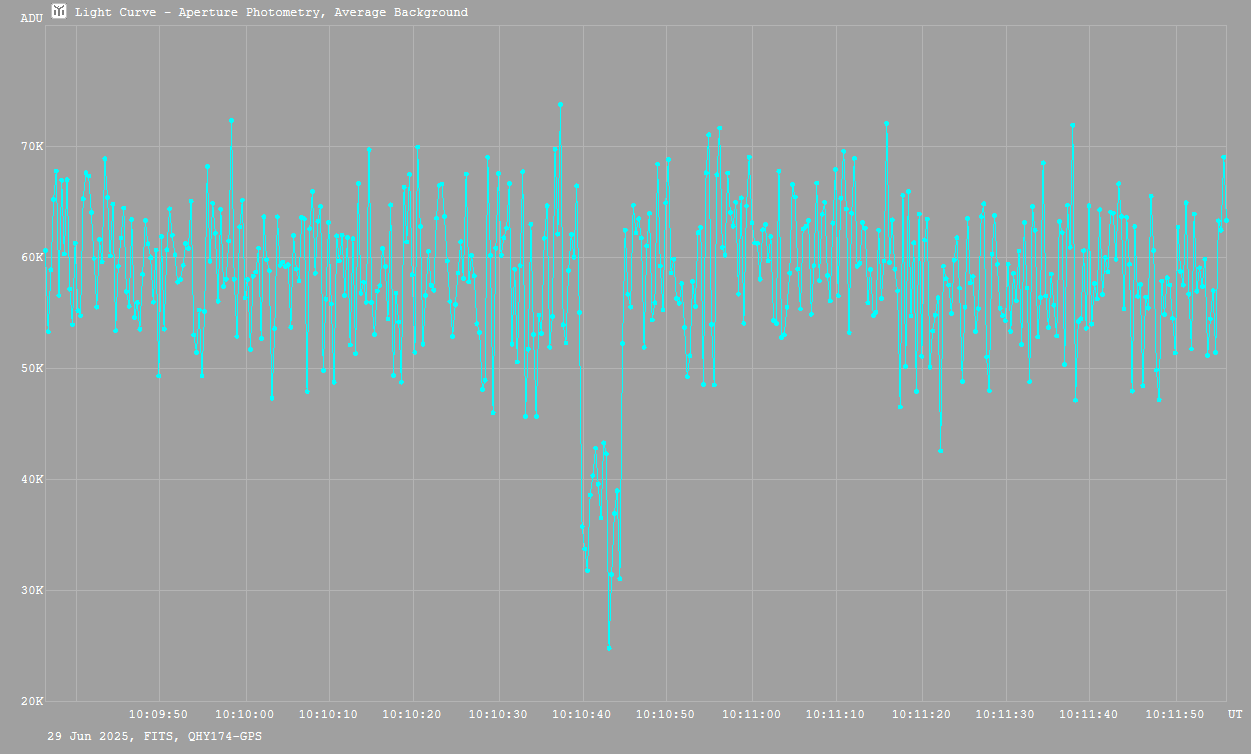This screenshot has height=754, width=1251.
Task: Click the 30K label on the vertical axis
Action: [x=32, y=591]
